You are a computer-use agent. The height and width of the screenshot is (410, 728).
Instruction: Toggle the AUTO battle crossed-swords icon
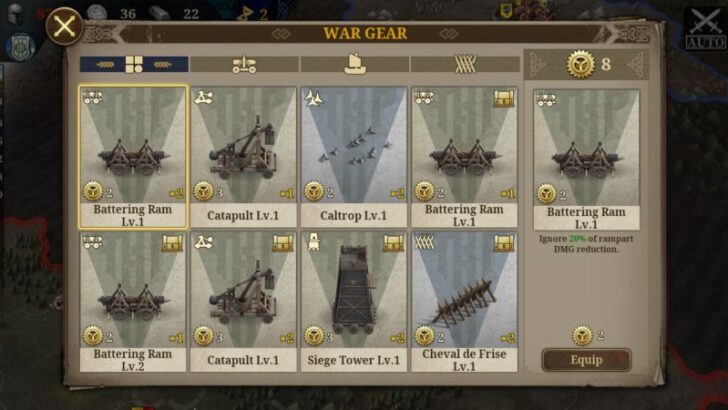pyautogui.click(x=706, y=28)
